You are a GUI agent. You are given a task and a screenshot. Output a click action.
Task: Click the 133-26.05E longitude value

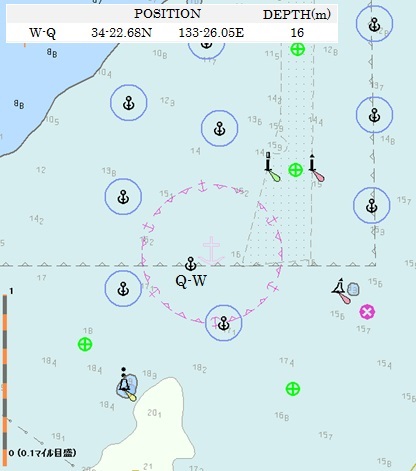[x=211, y=33]
